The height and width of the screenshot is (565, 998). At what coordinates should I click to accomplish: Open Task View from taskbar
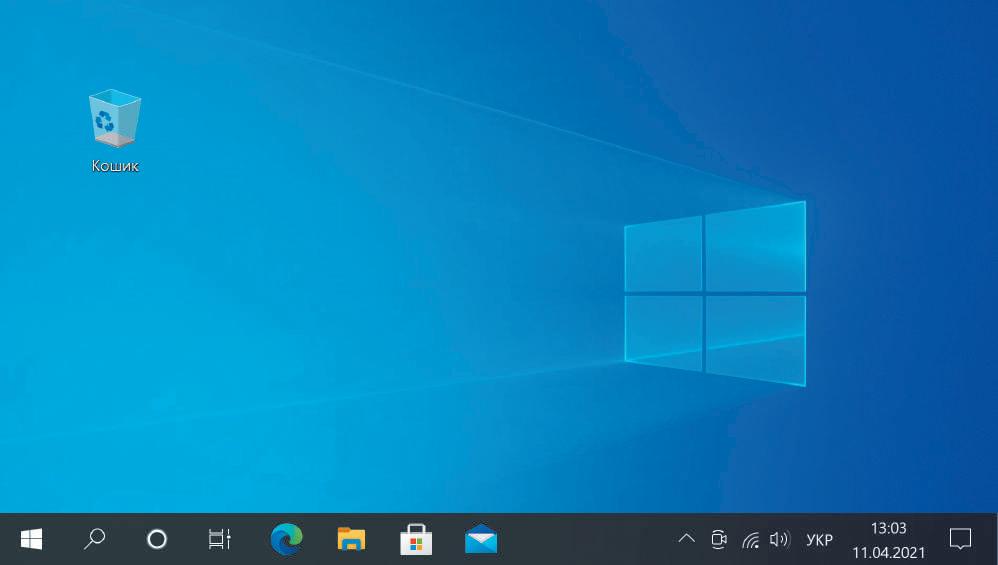coord(220,540)
